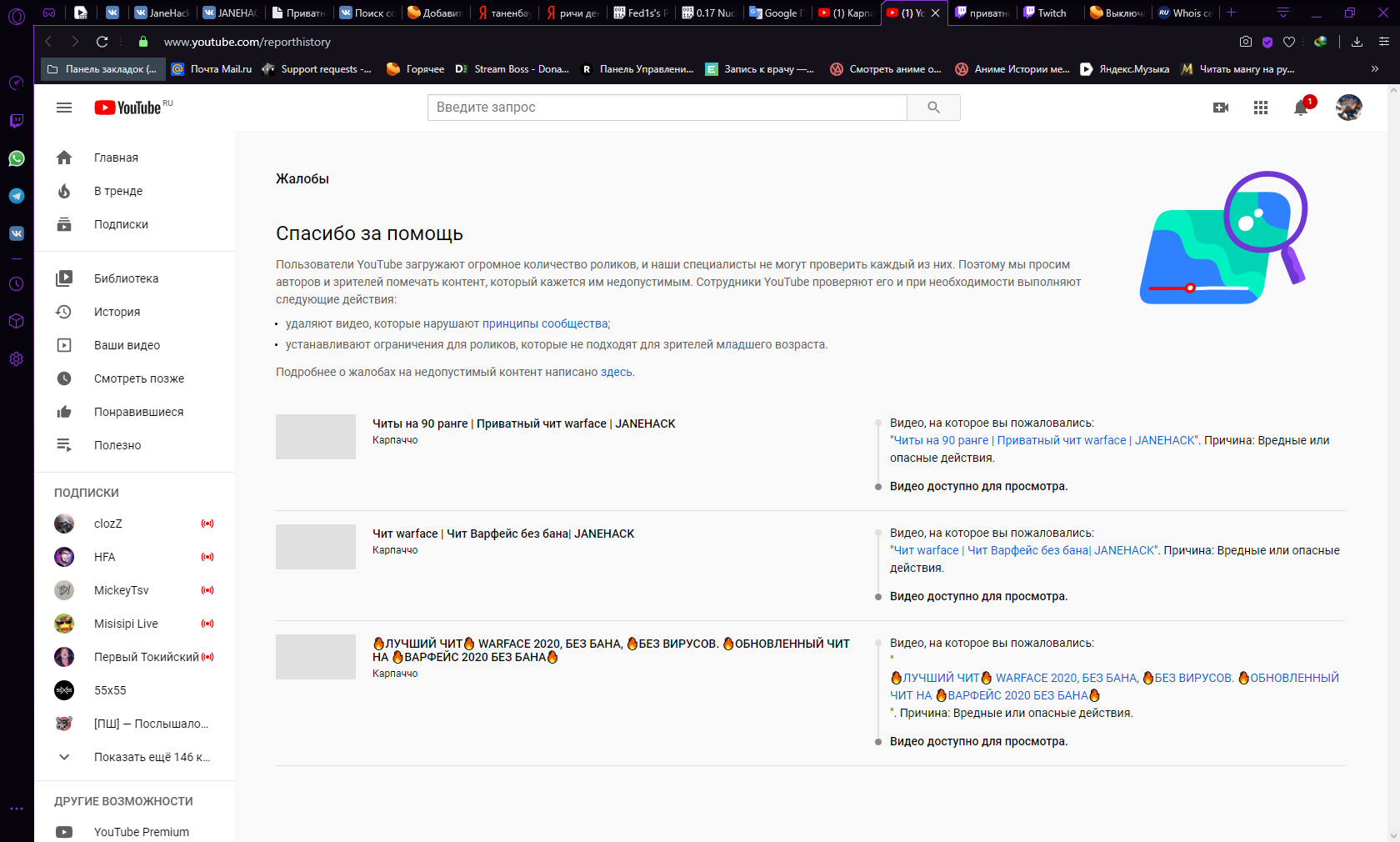Open Панель закладок folder

point(102,69)
